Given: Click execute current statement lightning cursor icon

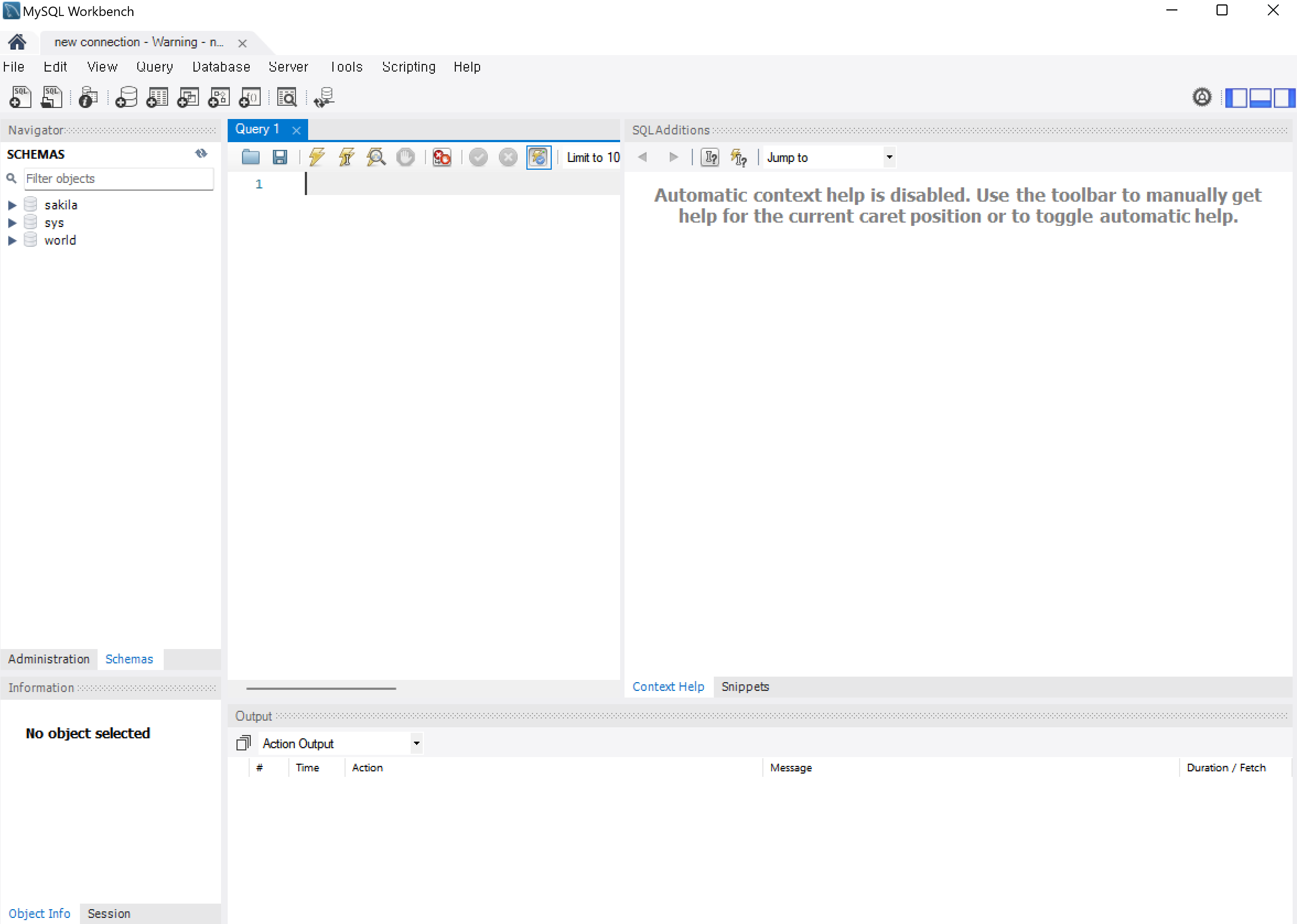Looking at the screenshot, I should [346, 157].
